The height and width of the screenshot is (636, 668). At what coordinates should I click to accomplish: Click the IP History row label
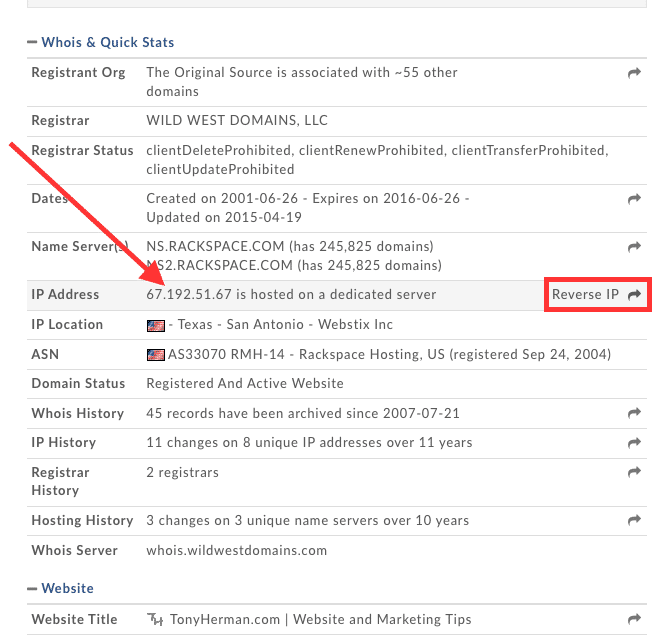pos(63,443)
